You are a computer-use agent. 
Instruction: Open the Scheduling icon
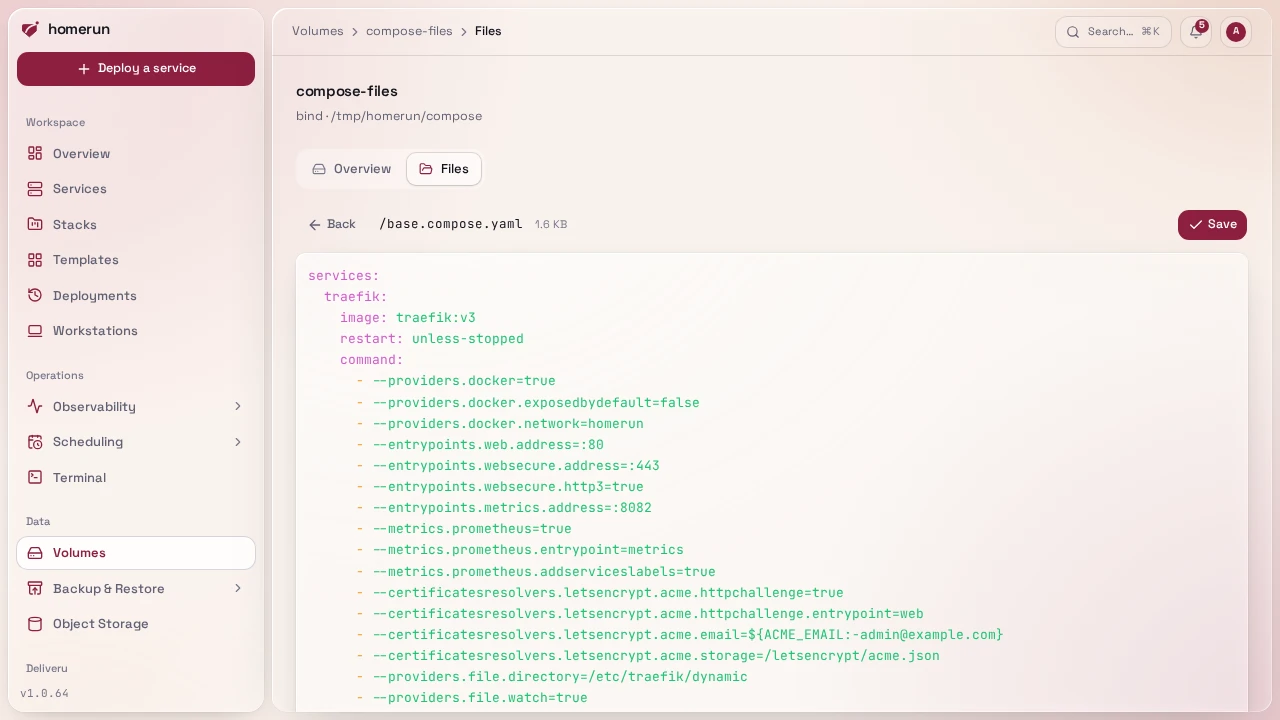(35, 442)
